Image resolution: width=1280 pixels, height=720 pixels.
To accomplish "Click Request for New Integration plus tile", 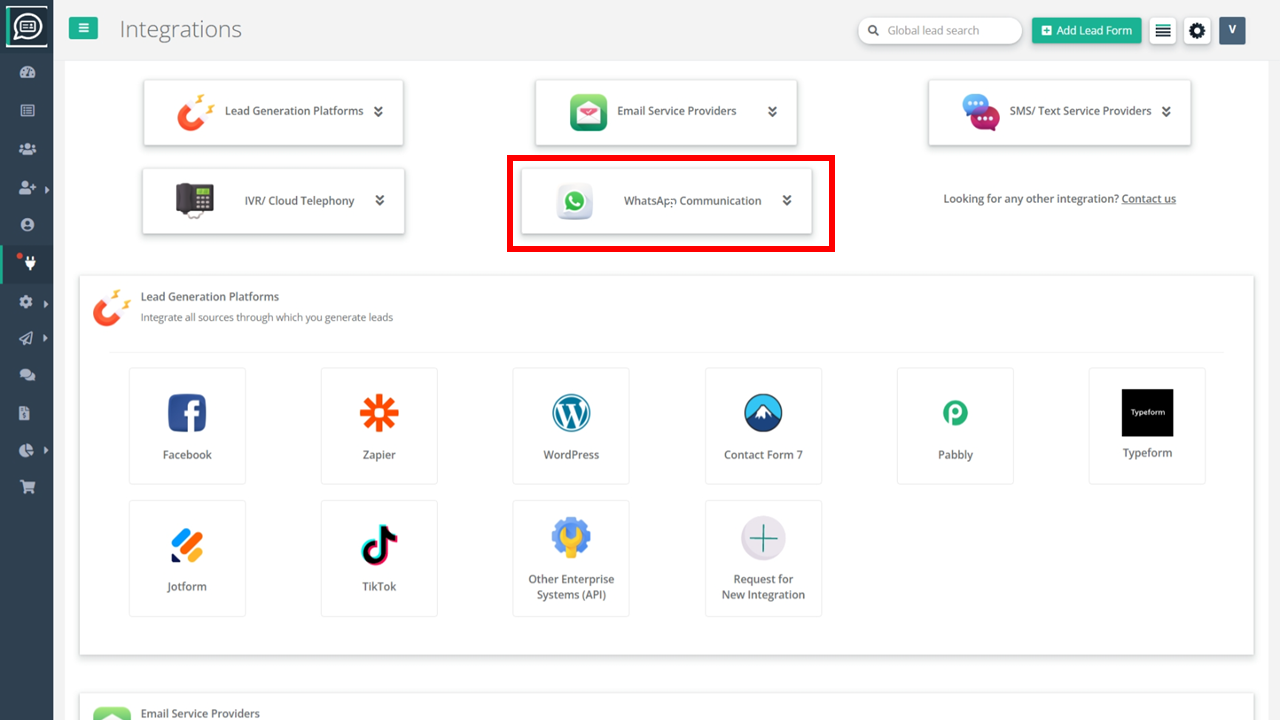I will pyautogui.click(x=763, y=558).
